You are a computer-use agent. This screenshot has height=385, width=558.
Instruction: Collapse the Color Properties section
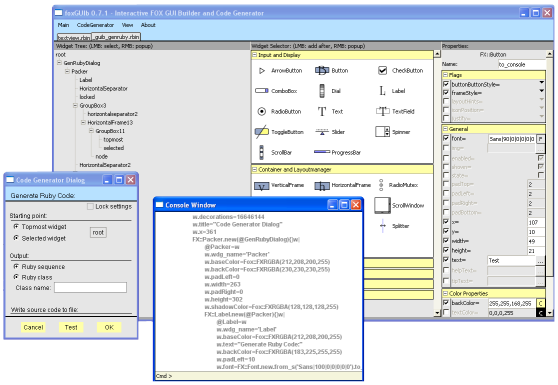[445, 293]
